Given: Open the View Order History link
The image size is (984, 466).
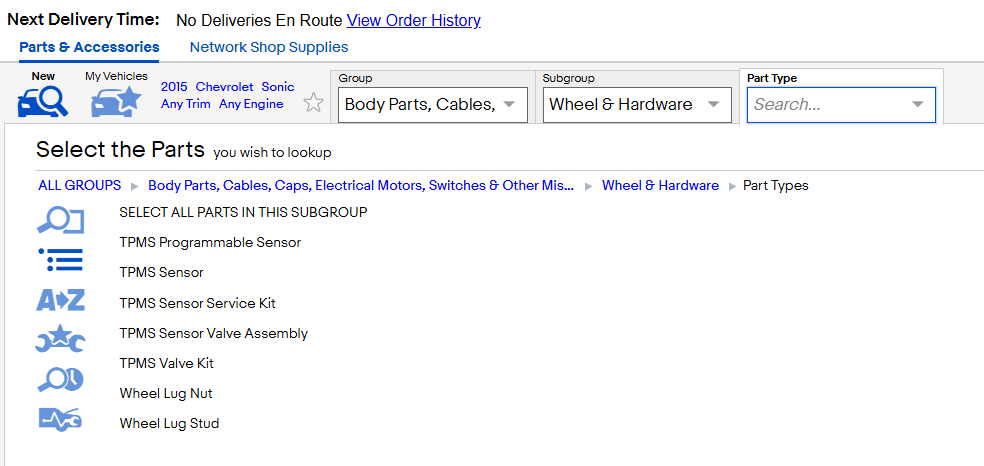Looking at the screenshot, I should tap(414, 21).
